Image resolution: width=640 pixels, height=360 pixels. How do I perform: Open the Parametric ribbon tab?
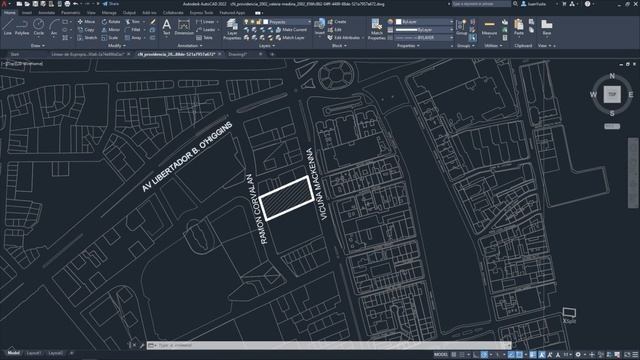[71, 13]
